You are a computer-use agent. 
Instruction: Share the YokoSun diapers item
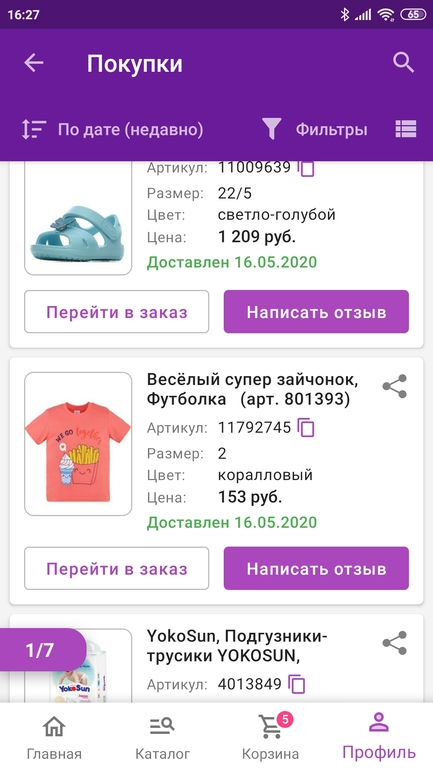pyautogui.click(x=395, y=643)
